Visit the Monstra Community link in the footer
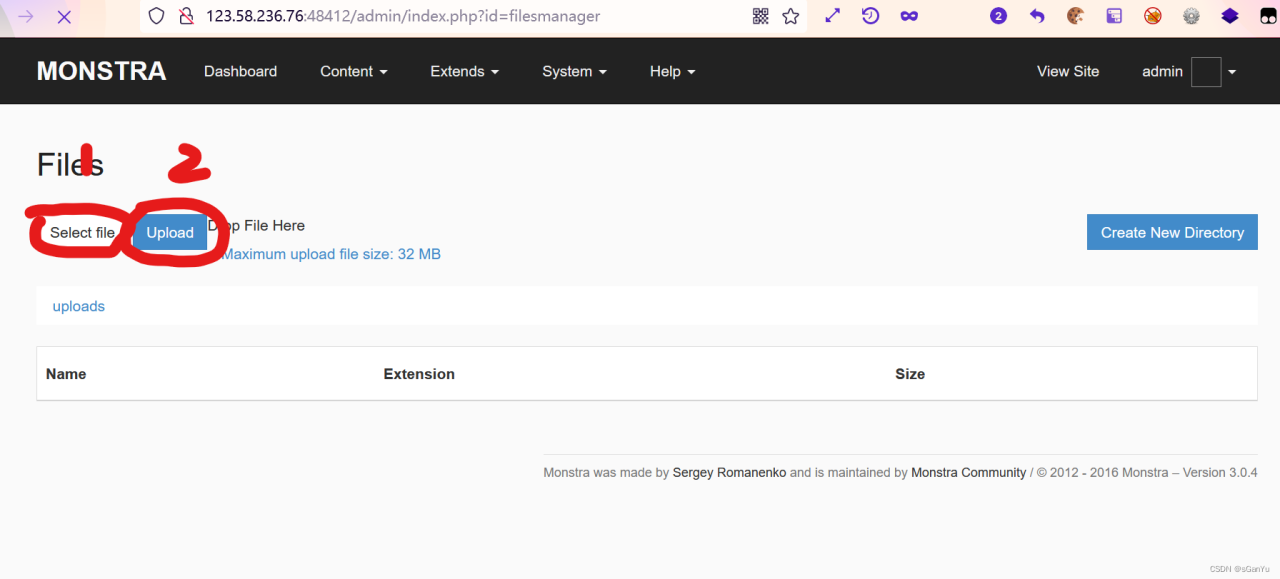1280x579 pixels. point(968,472)
